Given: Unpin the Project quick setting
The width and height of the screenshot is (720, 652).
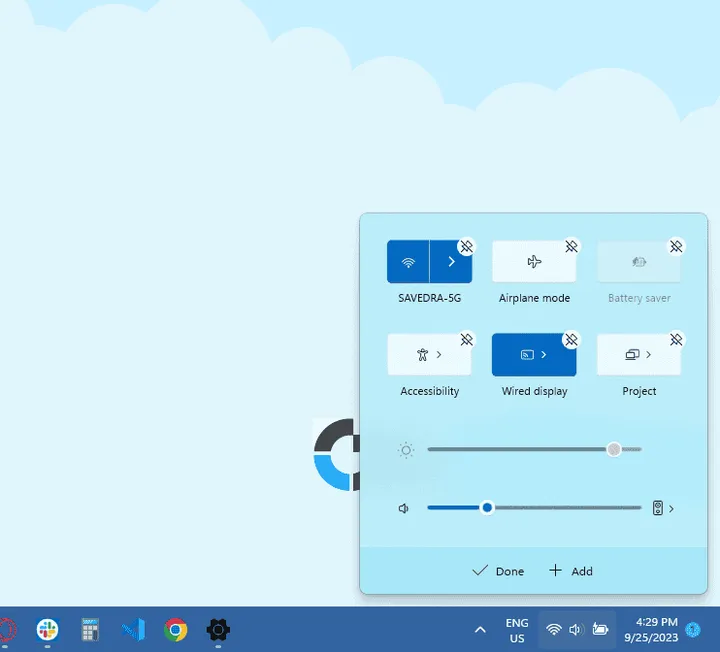Looking at the screenshot, I should click(x=676, y=340).
